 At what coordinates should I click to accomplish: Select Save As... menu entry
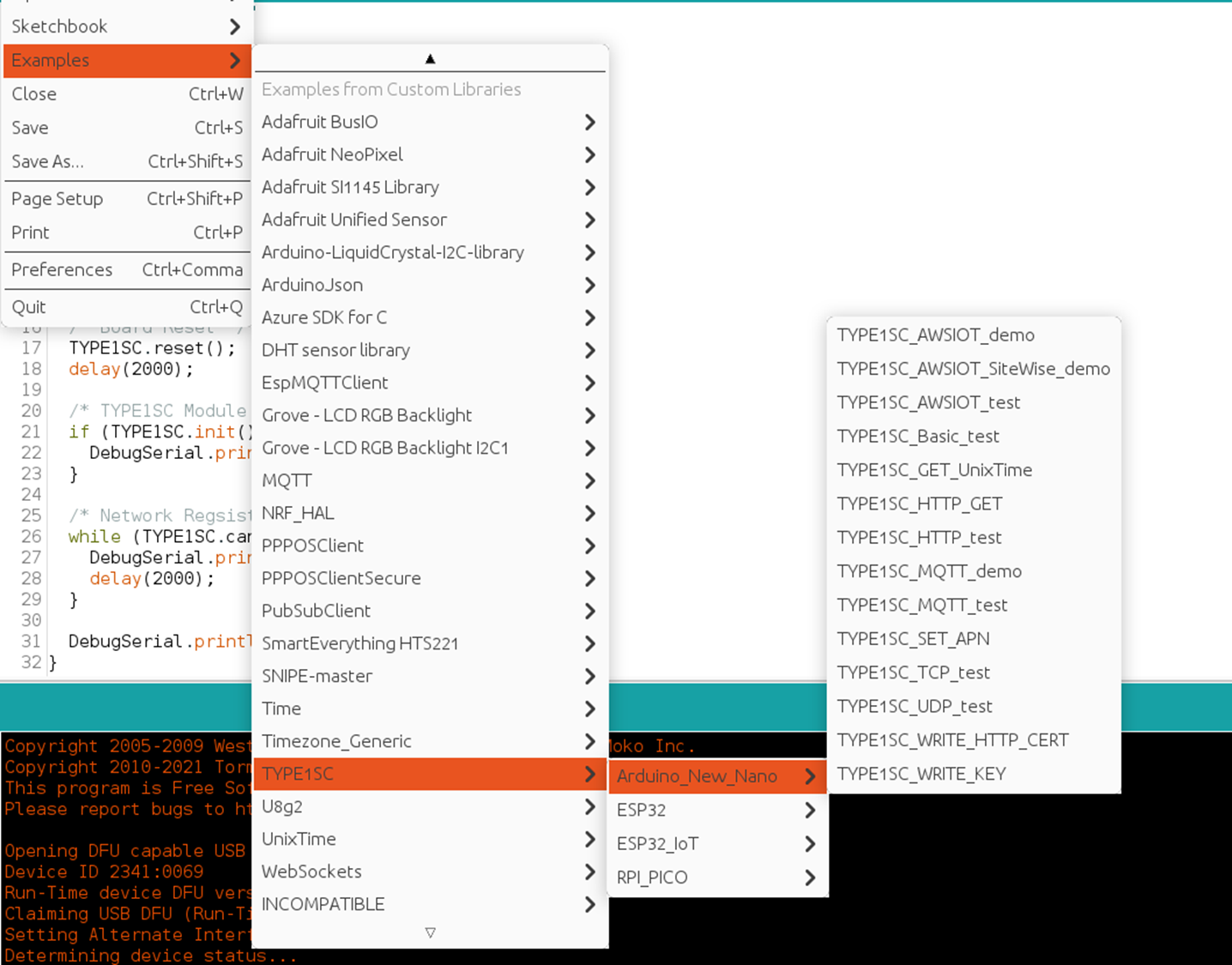point(127,161)
